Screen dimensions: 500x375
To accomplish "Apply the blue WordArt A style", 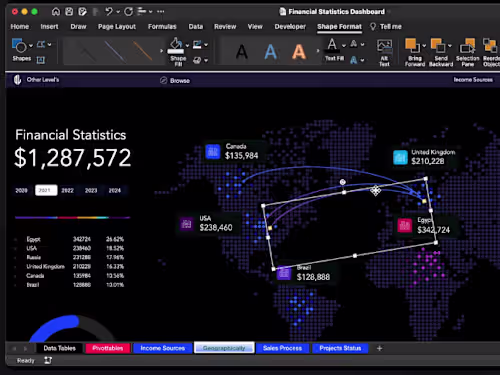I will tap(270, 52).
